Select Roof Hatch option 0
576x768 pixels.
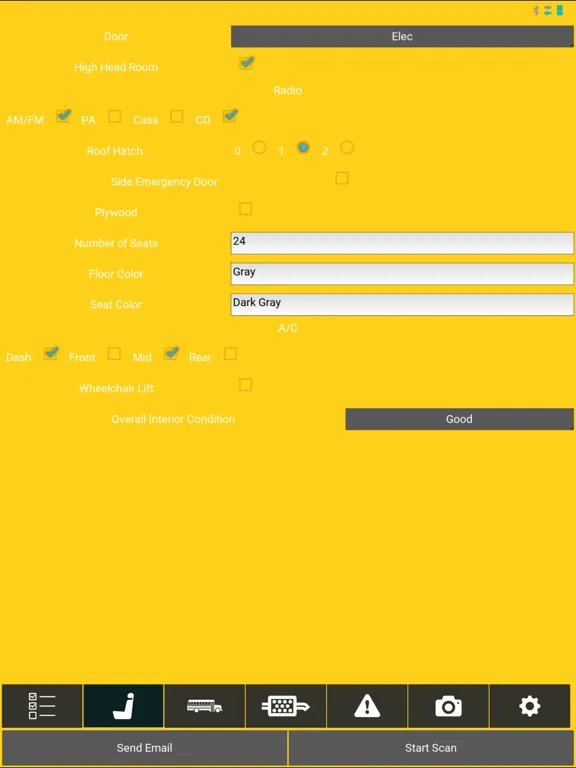[x=260, y=147]
